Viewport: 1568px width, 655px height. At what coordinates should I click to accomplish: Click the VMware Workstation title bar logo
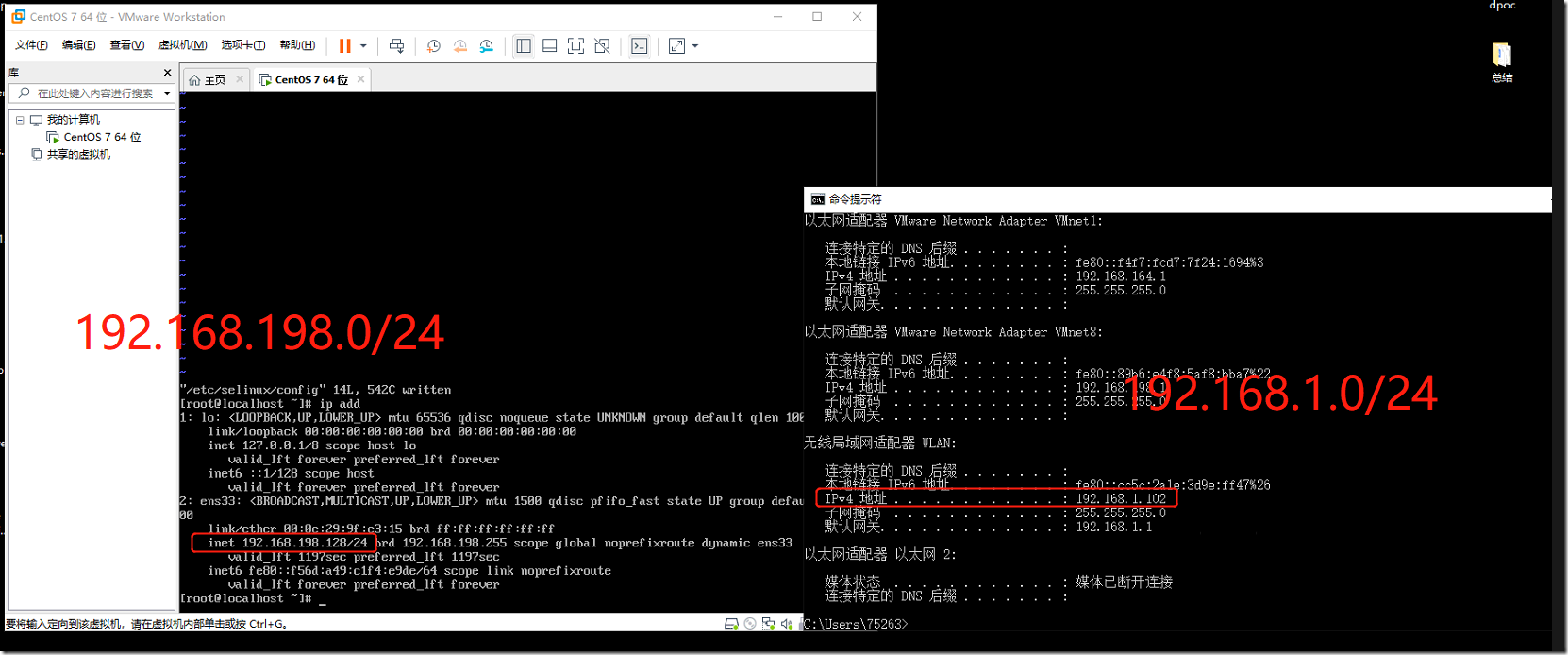[x=18, y=16]
